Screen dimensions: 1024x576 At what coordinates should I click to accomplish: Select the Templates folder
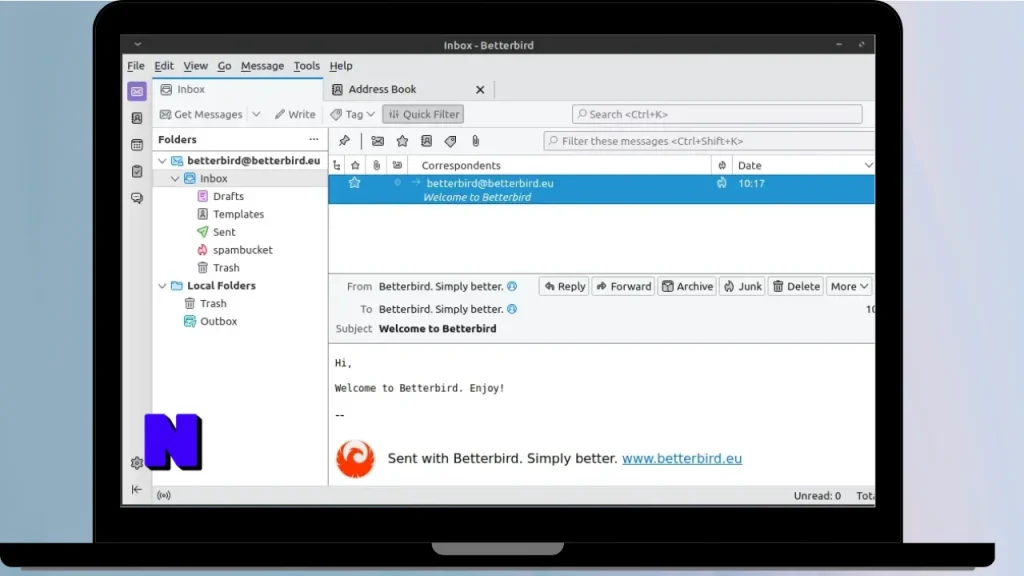click(240, 214)
